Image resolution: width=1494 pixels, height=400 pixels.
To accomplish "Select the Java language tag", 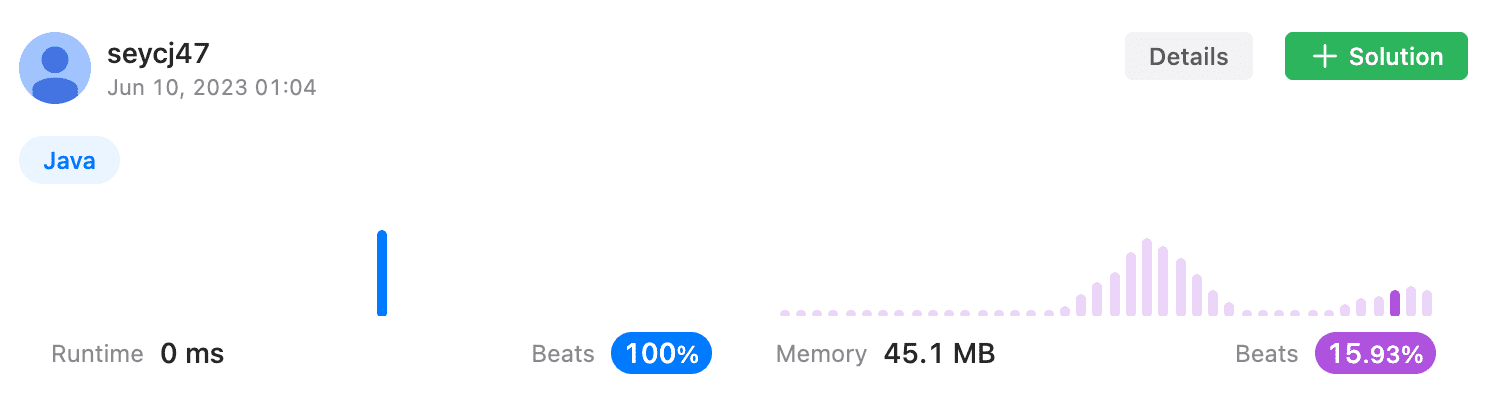I will click(x=69, y=161).
